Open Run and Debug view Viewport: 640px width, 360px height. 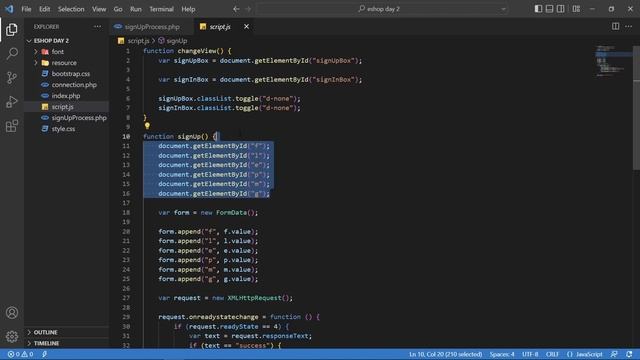coord(12,102)
